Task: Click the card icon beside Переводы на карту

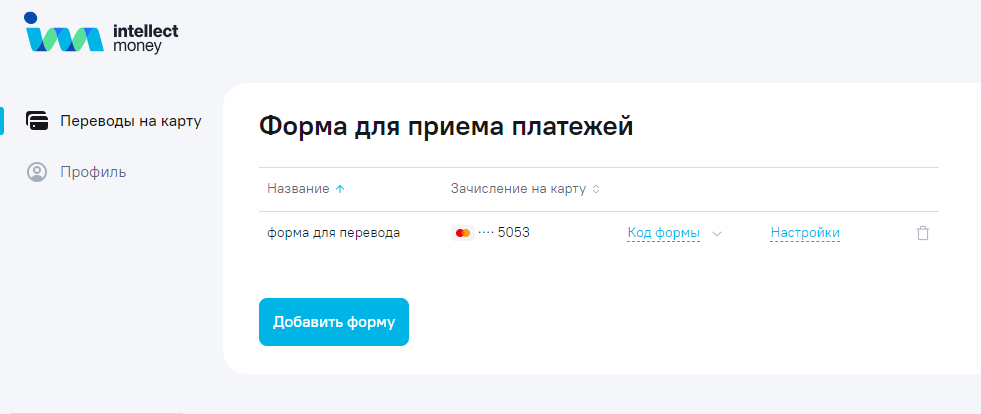Action: coord(37,121)
